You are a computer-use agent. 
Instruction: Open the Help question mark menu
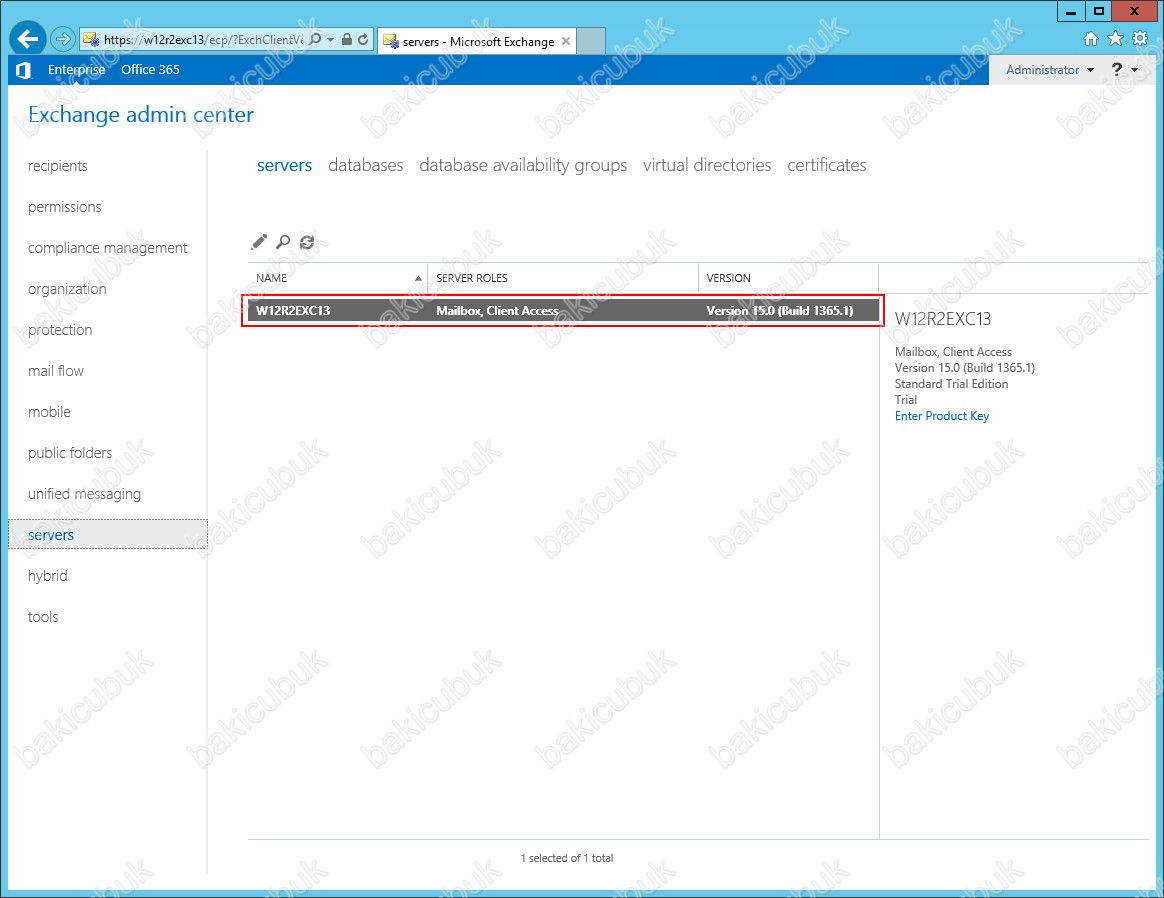(x=1116, y=70)
